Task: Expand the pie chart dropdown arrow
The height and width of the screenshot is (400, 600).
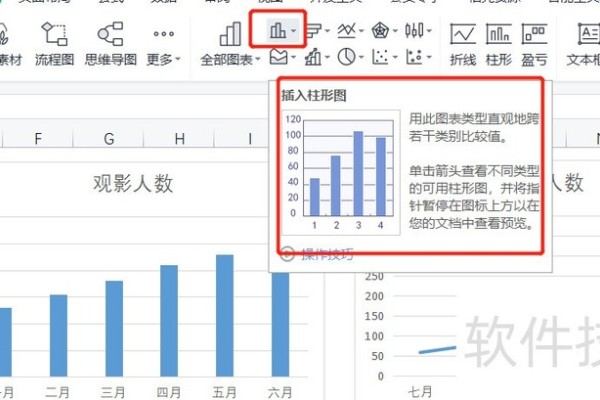Action: click(361, 57)
